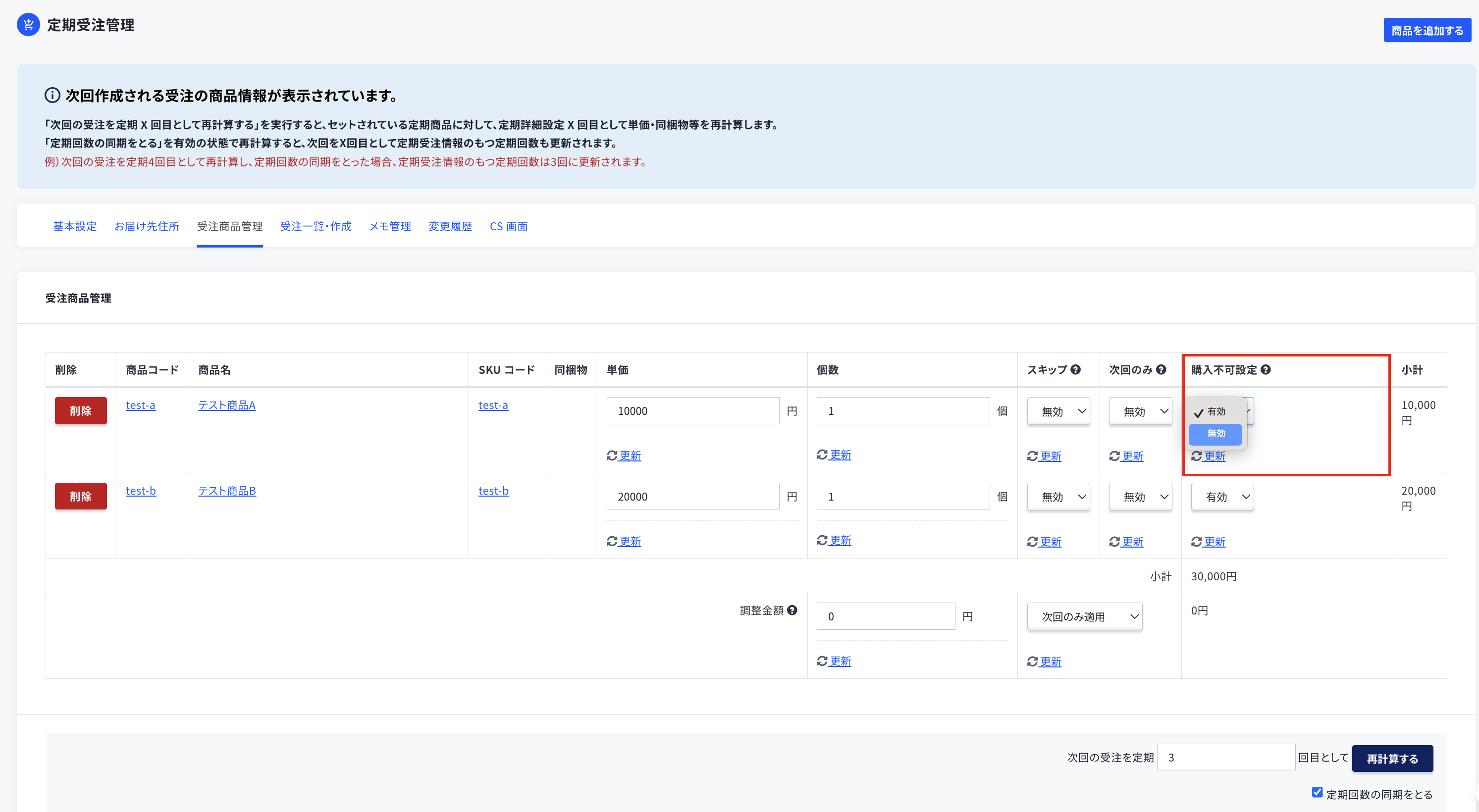Switch to 基本設定 tab
1479x812 pixels.
[75, 227]
